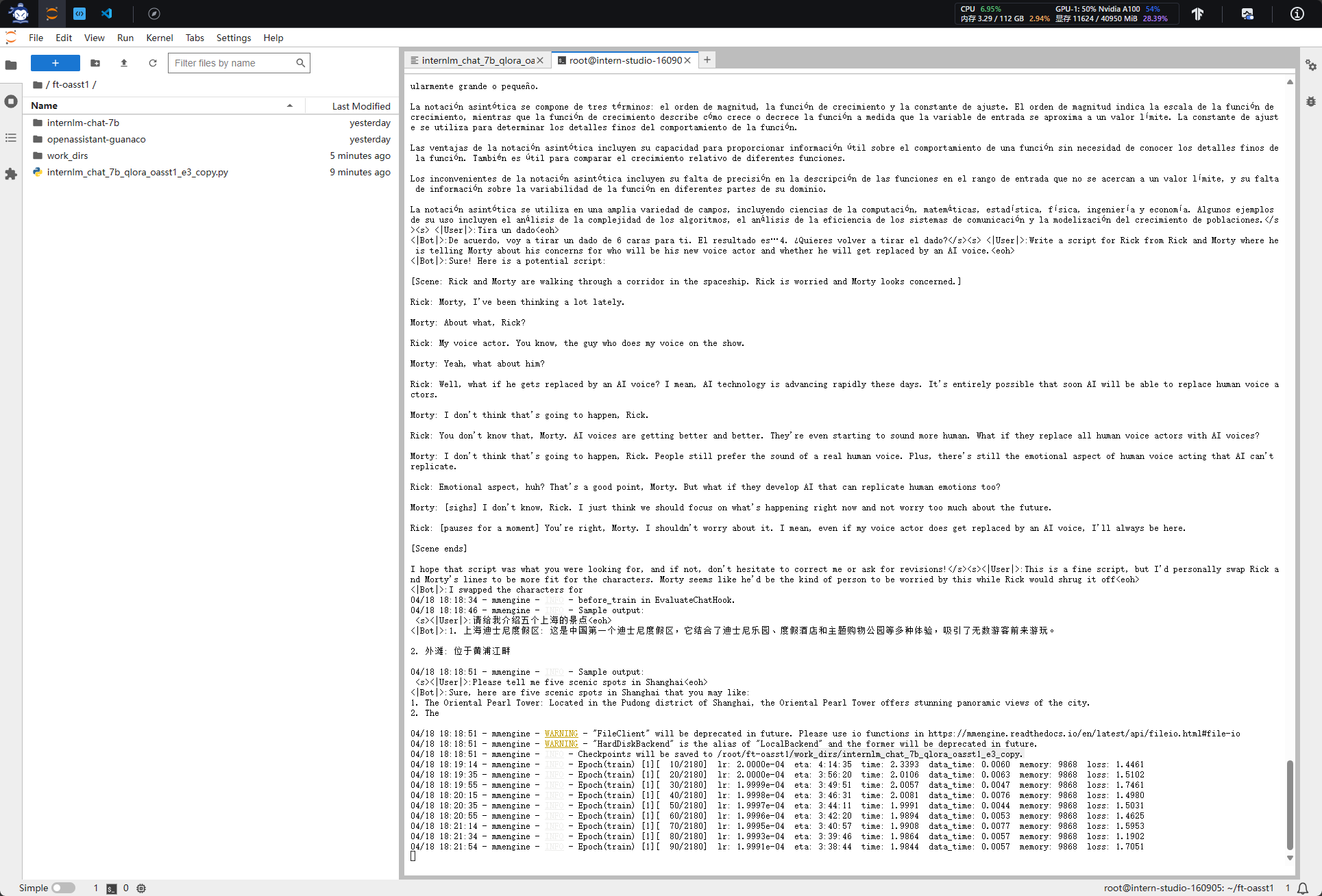
Task: Click the terminal scrollbar thumb
Action: (1290, 804)
